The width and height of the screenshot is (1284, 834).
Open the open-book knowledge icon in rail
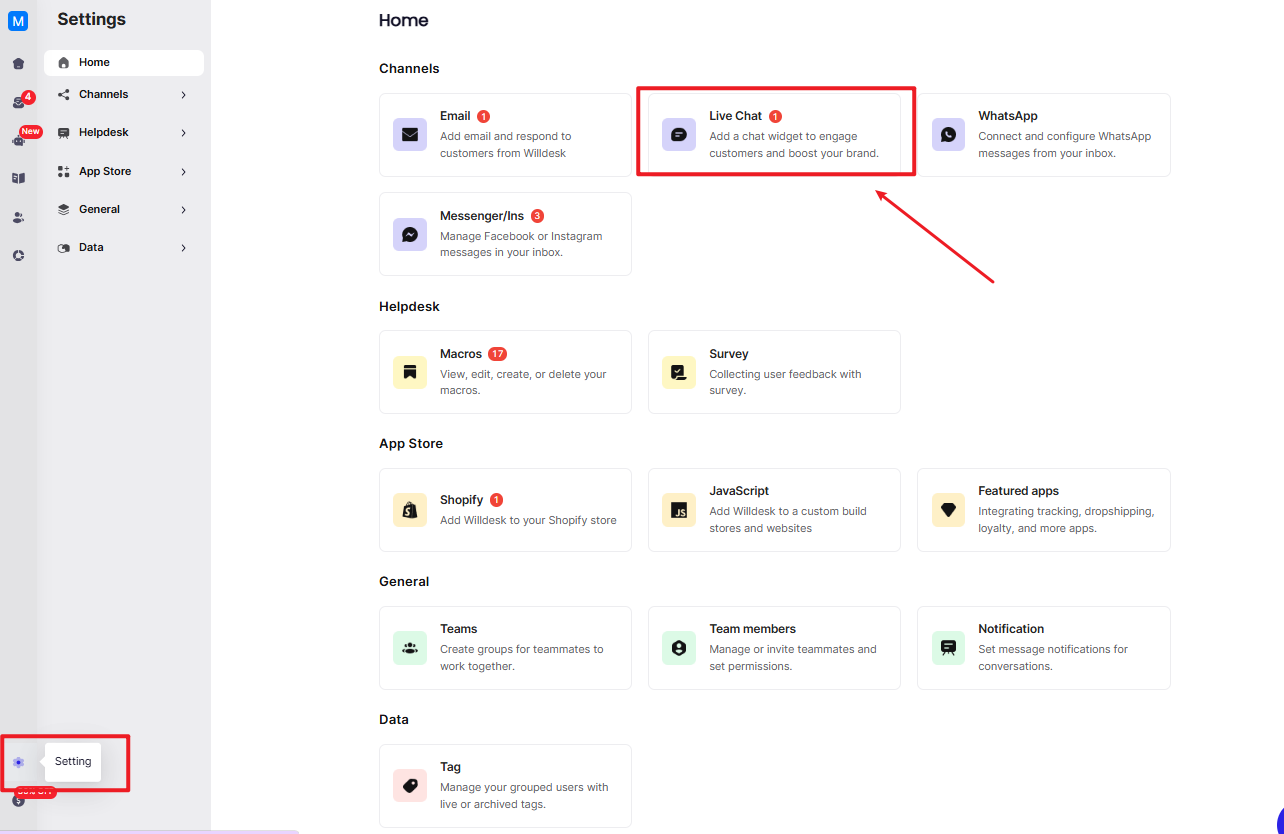[18, 178]
